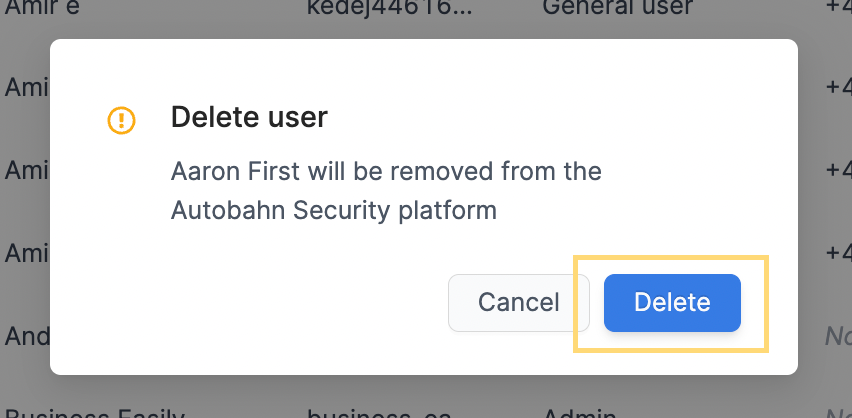Click the italic phone placeholder in the Admin row
852x418 pixels.
click(x=838, y=413)
